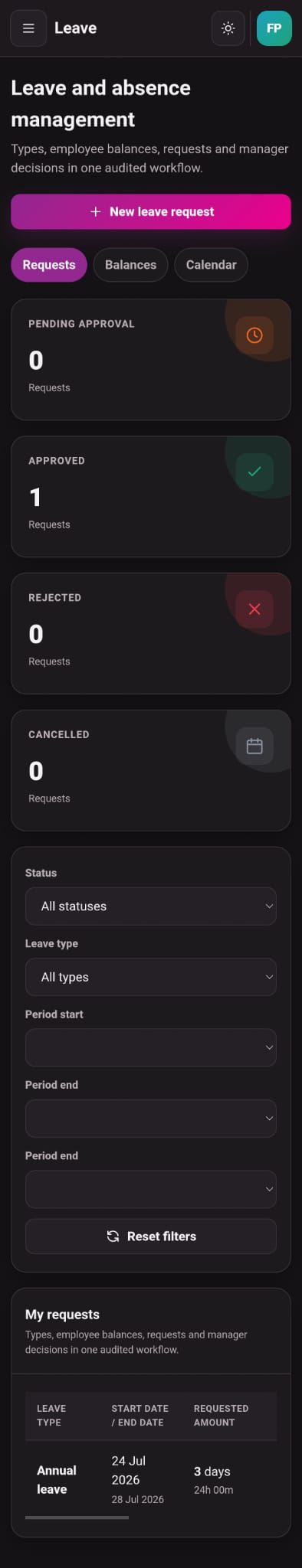This screenshot has height=1568, width=302.
Task: Expand the All statuses dropdown
Action: tap(151, 906)
